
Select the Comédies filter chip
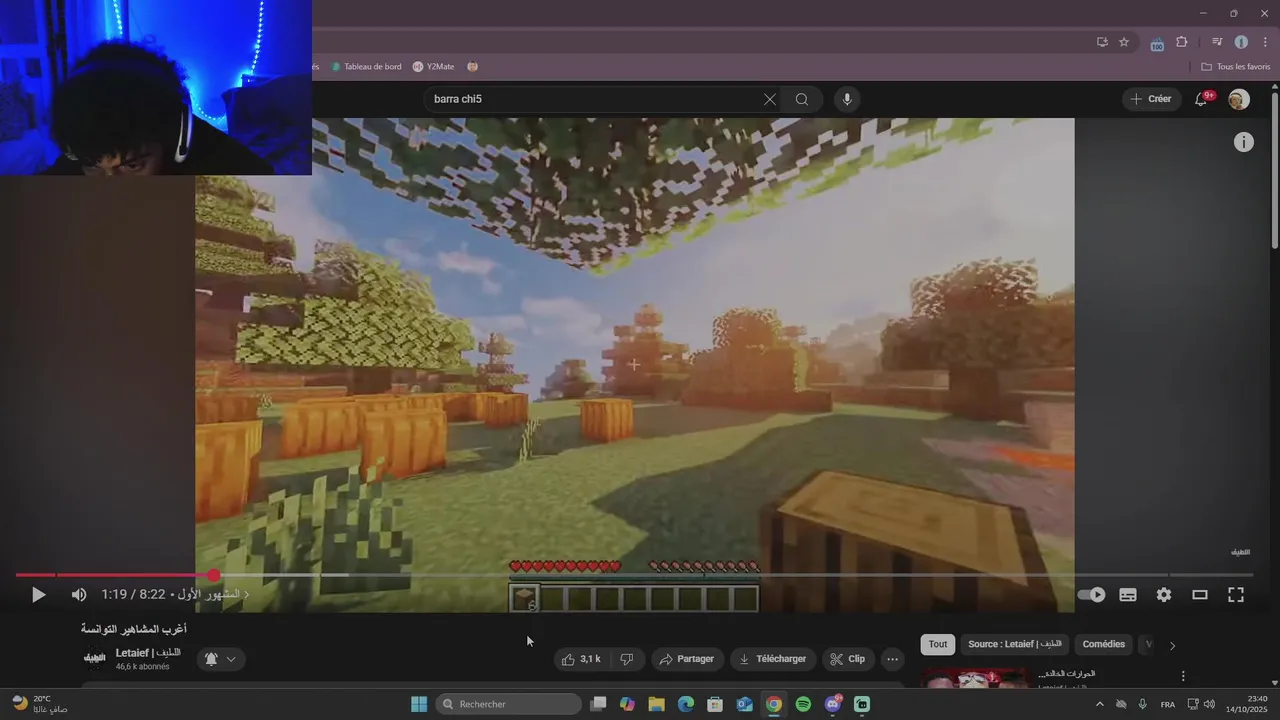click(x=1104, y=645)
